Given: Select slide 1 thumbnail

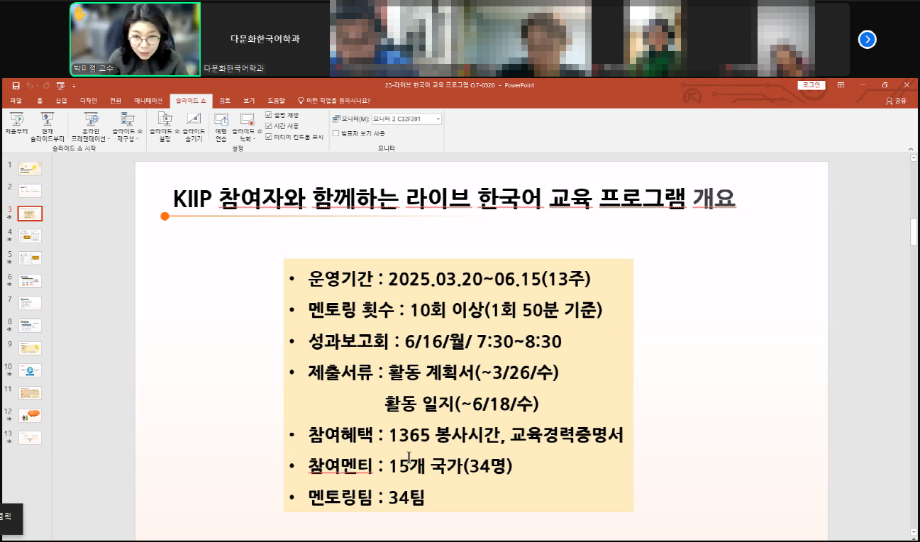Looking at the screenshot, I should click(30, 169).
